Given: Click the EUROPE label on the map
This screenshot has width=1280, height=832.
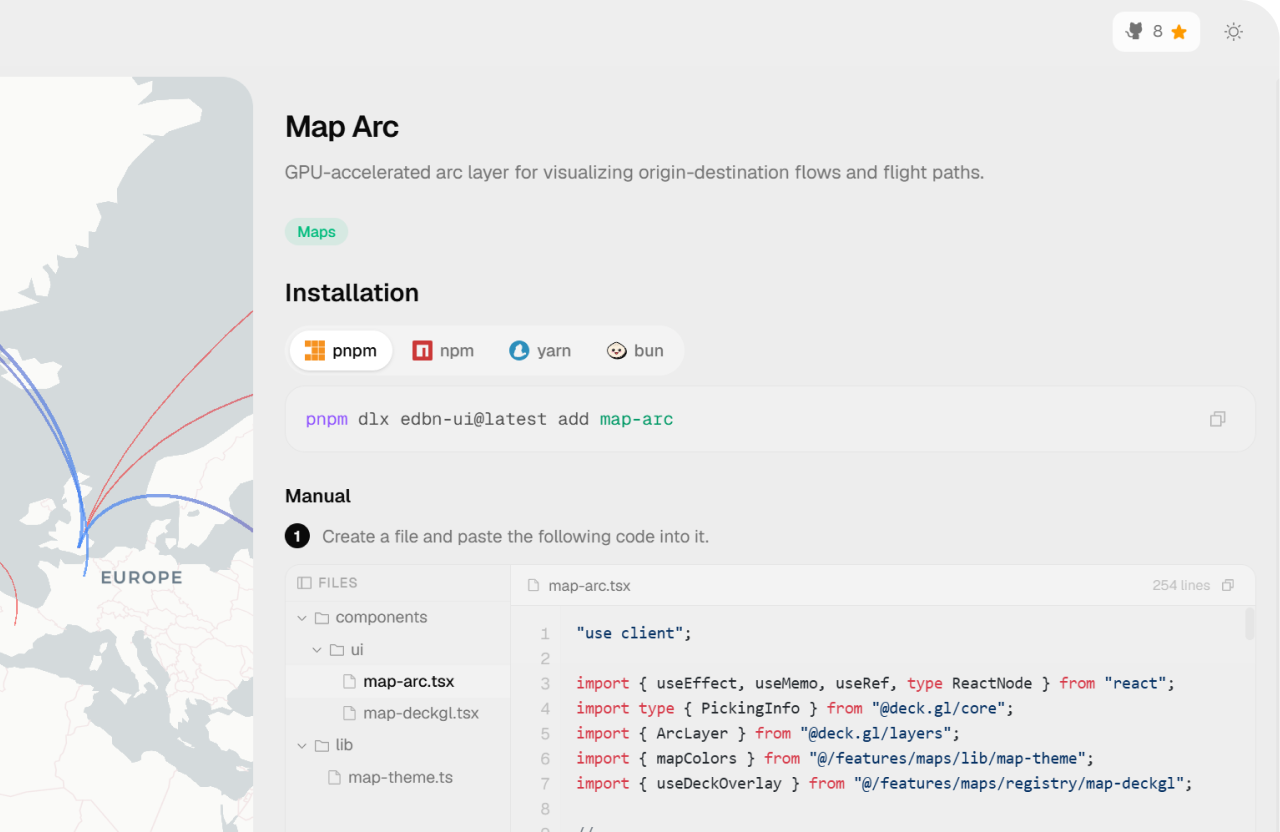Looking at the screenshot, I should (142, 577).
